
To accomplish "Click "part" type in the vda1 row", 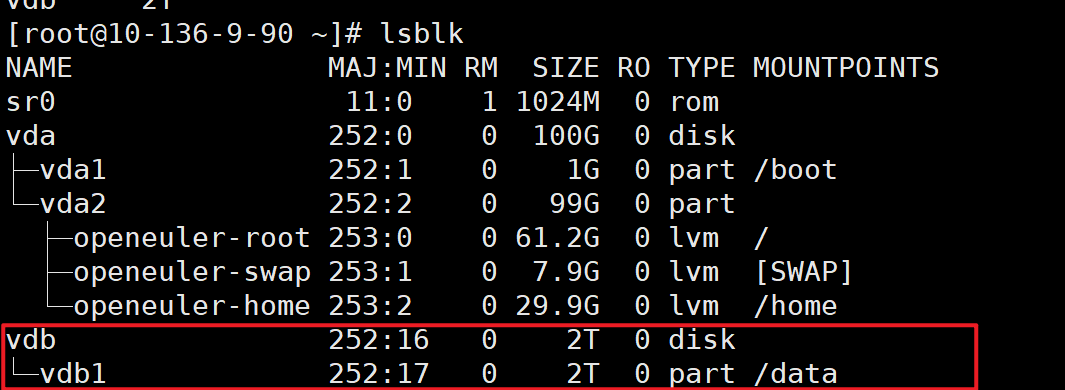I will point(702,171).
